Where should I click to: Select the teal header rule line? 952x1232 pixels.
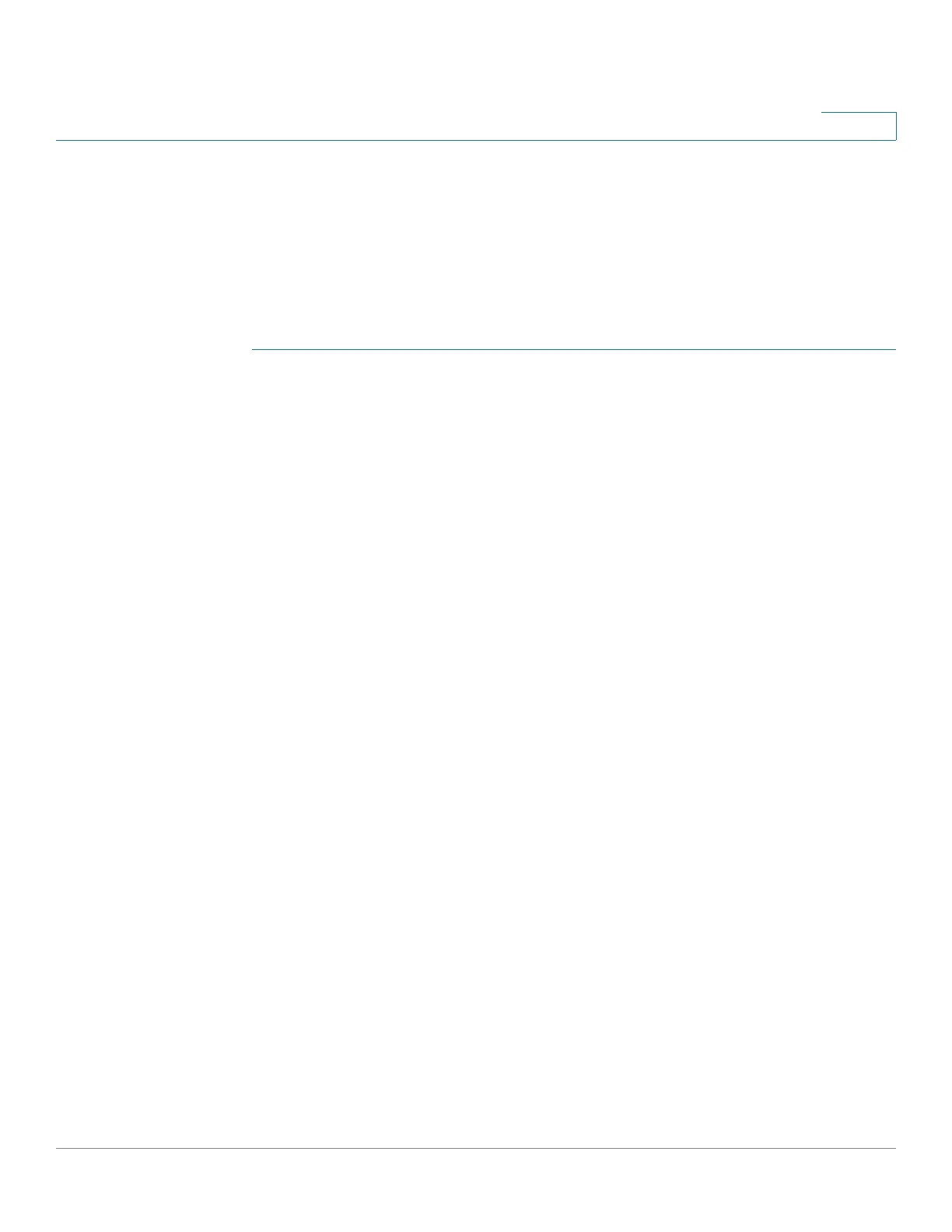[476, 140]
